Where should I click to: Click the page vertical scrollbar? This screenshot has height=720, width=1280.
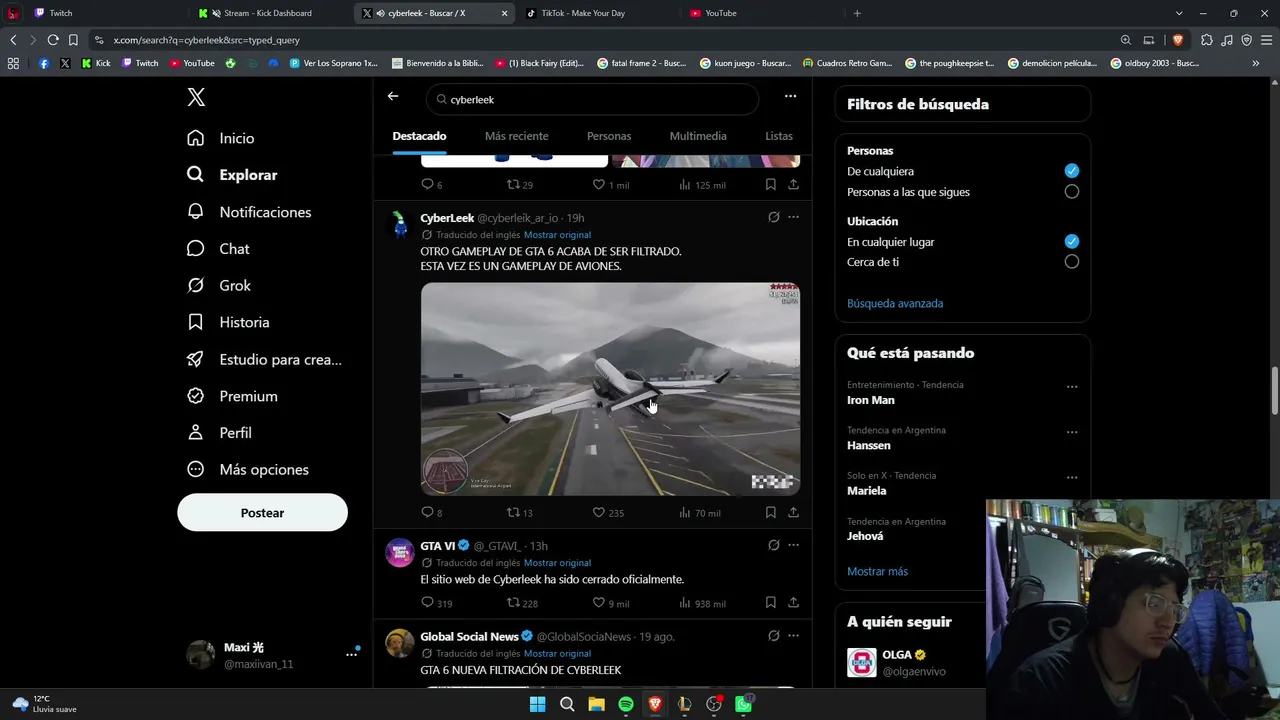(x=1274, y=390)
